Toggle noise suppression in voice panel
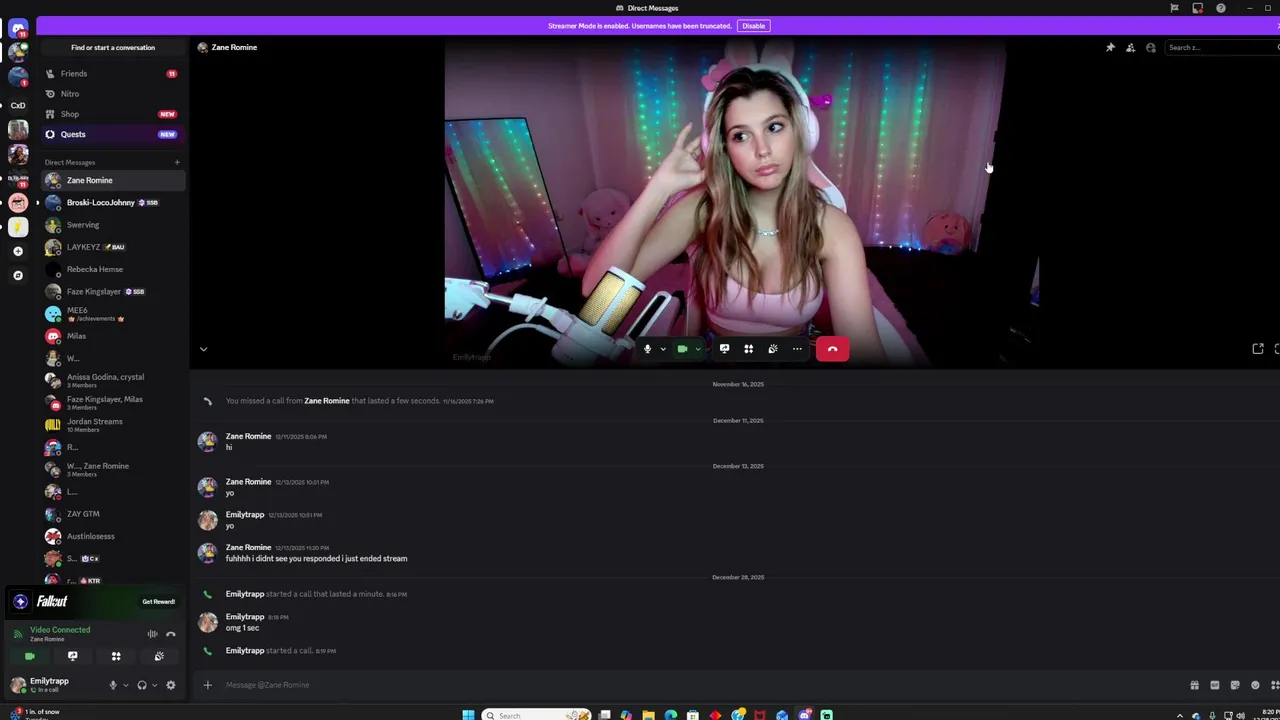The image size is (1280, 720). [x=152, y=634]
